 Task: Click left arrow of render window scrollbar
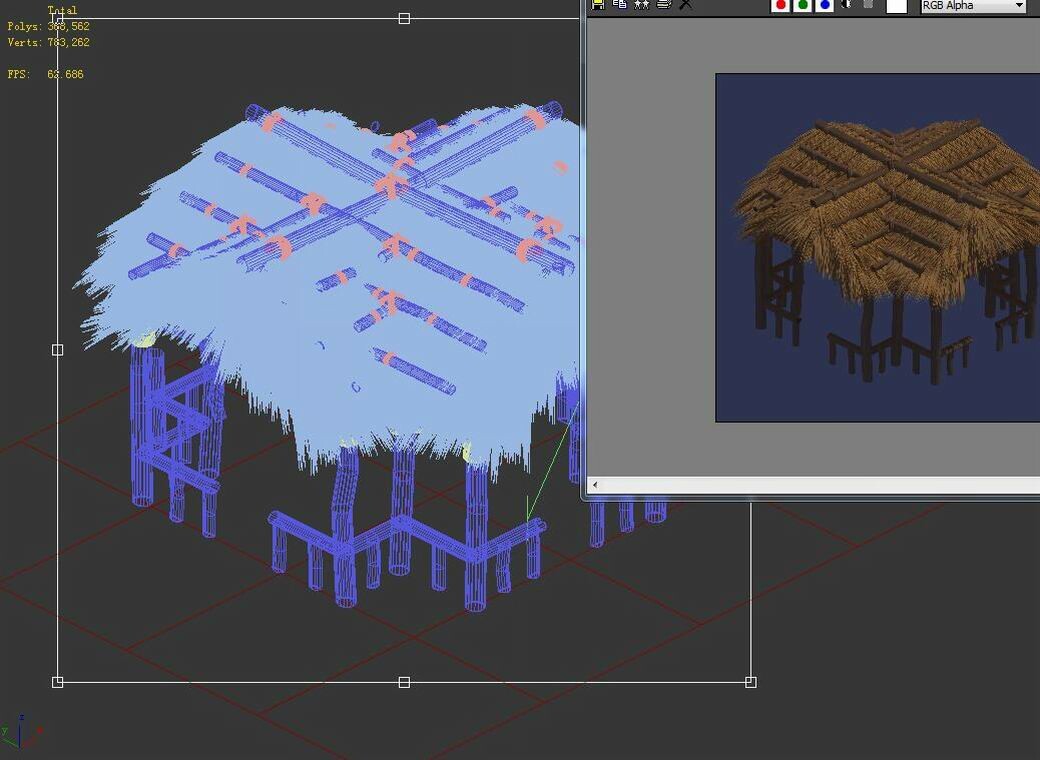[x=595, y=485]
